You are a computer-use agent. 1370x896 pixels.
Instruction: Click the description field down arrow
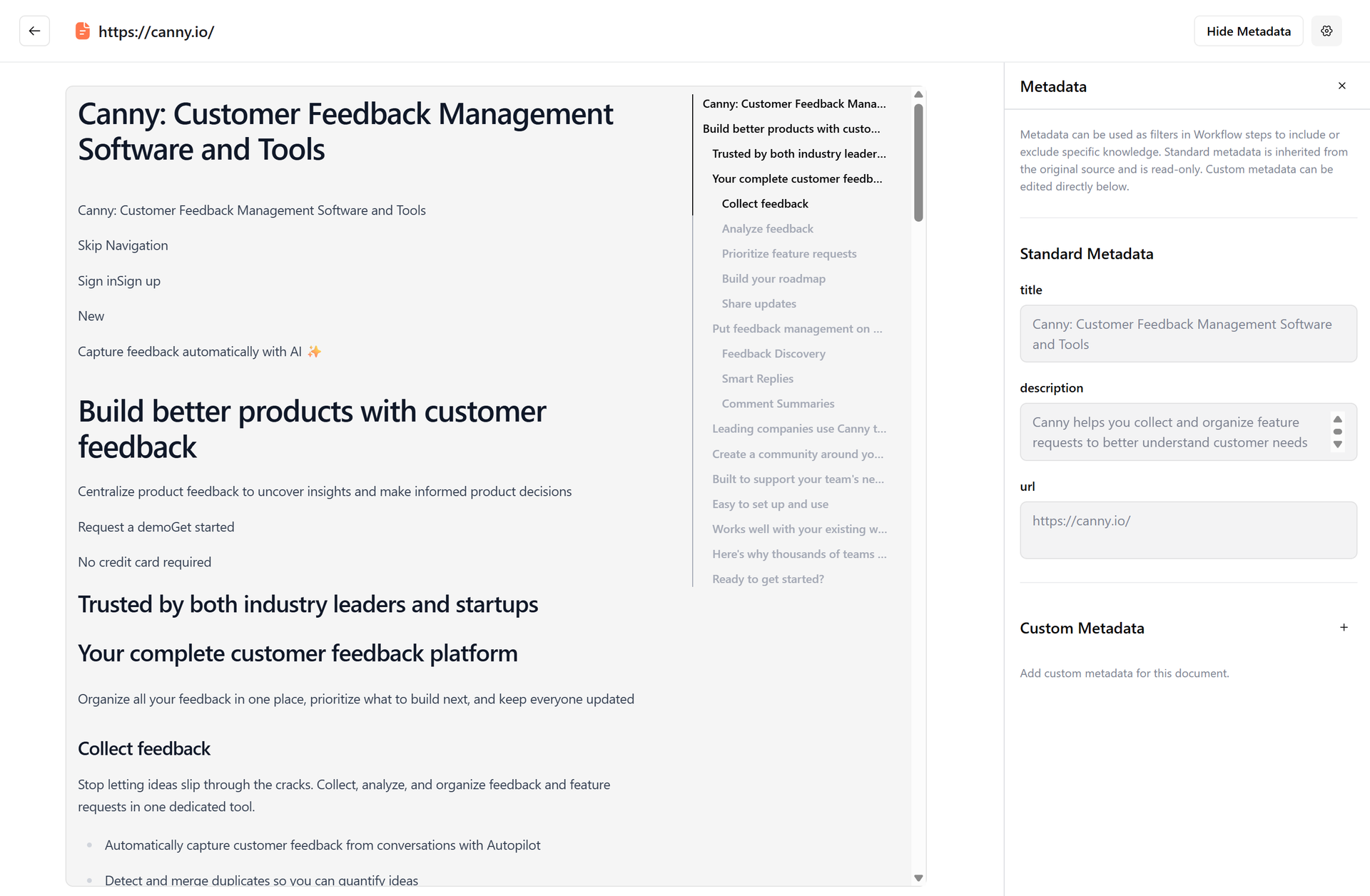[1338, 444]
